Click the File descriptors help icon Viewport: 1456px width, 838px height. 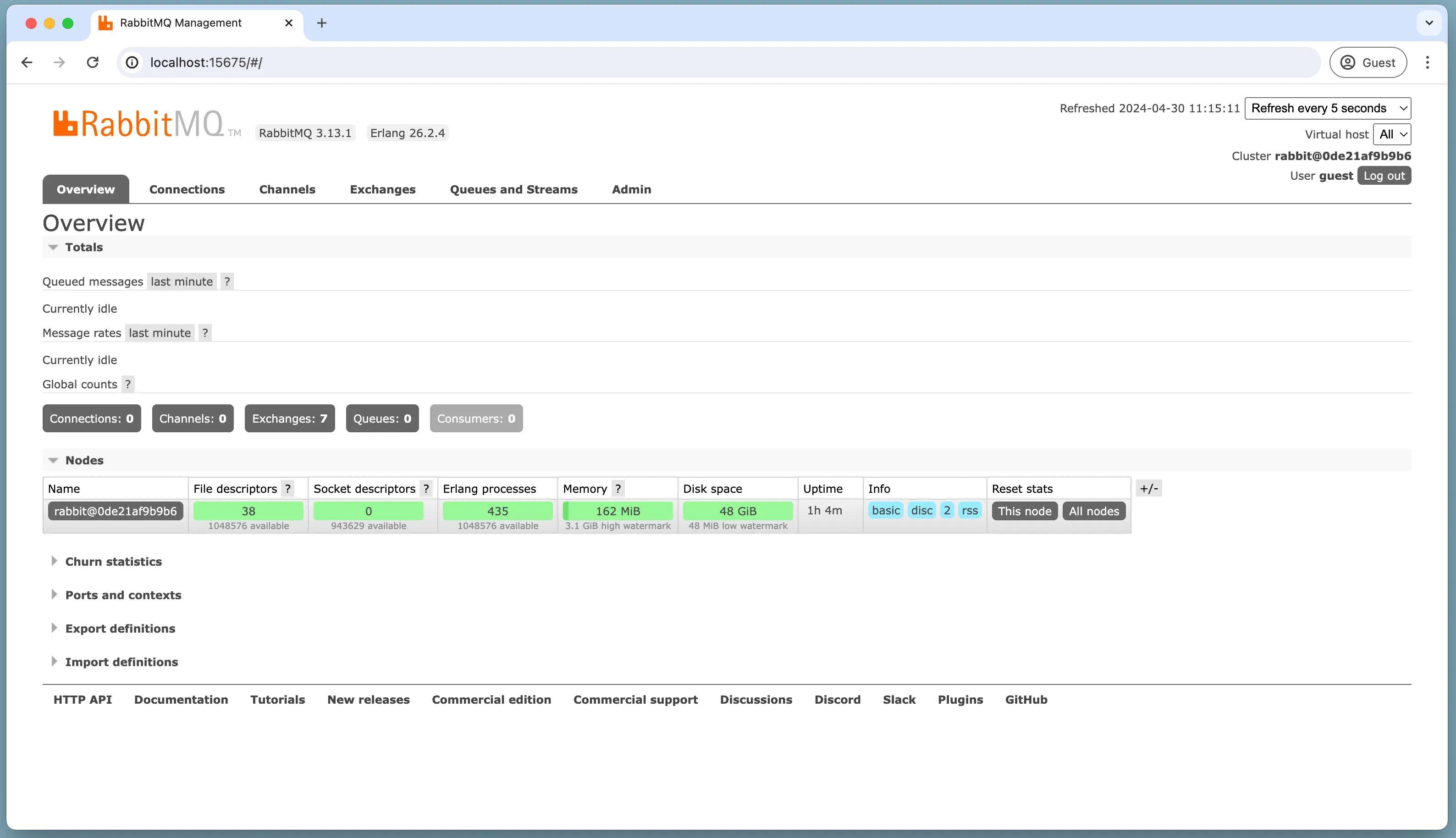tap(288, 489)
